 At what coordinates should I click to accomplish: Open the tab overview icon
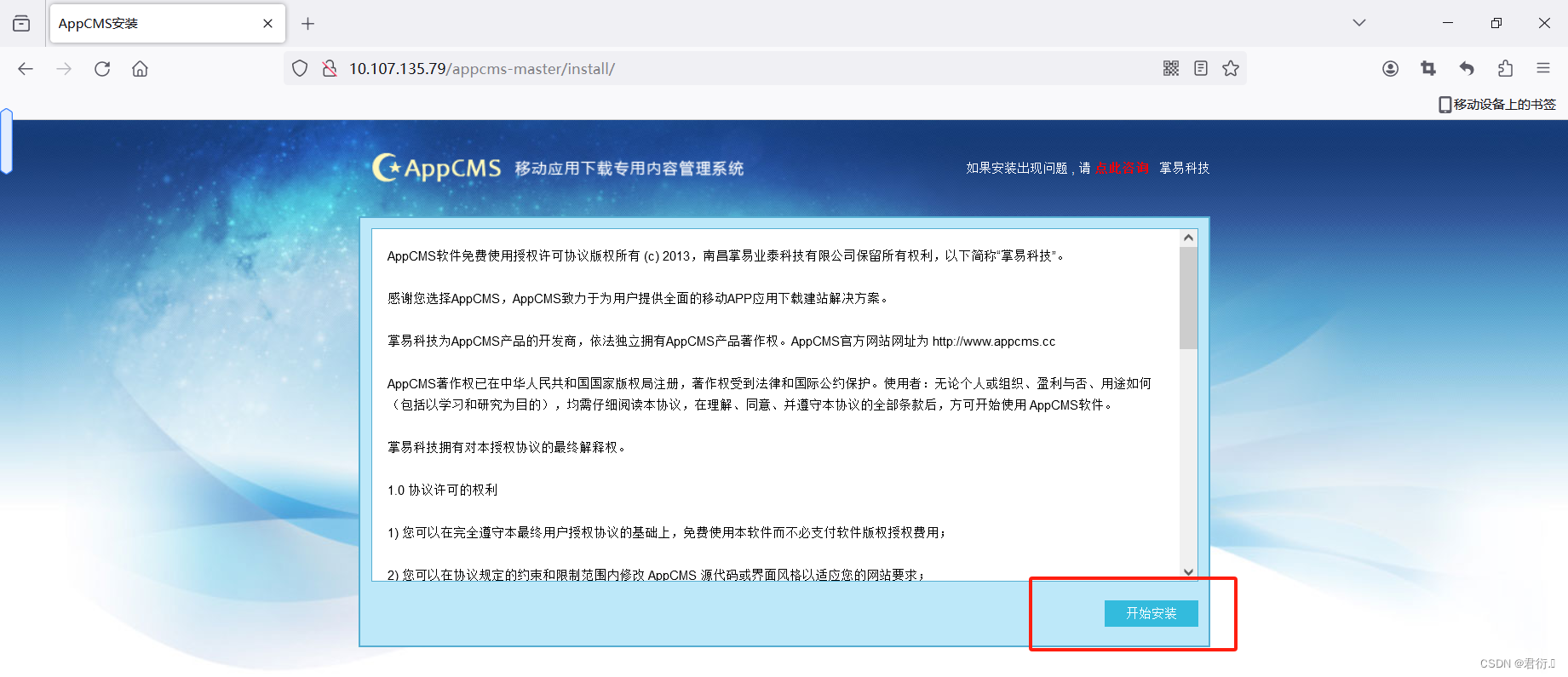(21, 23)
